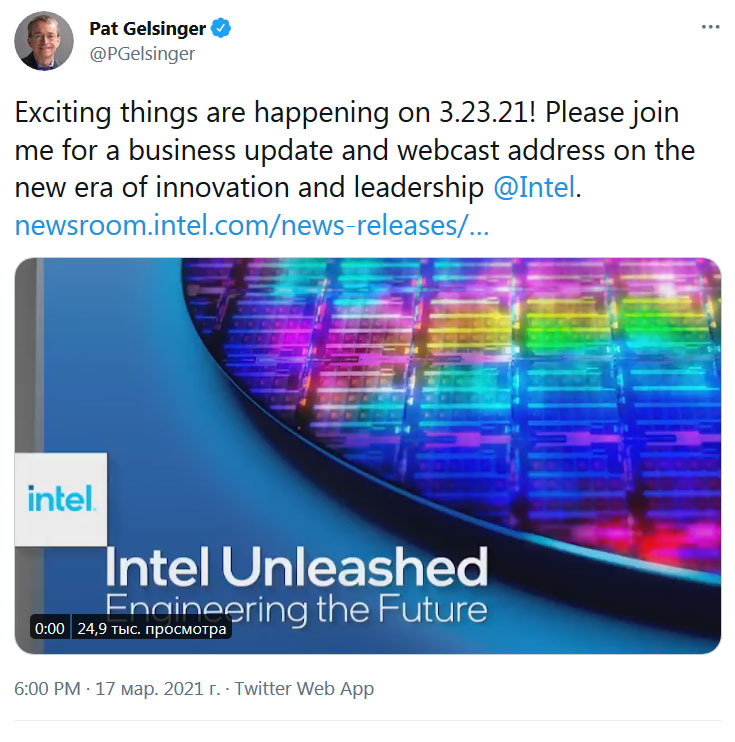
Task: Open the tweet's three-dot more options menu
Action: tap(709, 28)
